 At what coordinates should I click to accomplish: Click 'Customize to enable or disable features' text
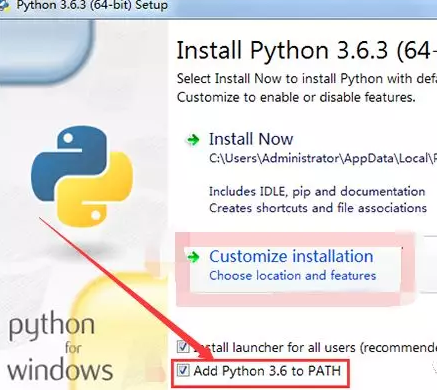296,97
